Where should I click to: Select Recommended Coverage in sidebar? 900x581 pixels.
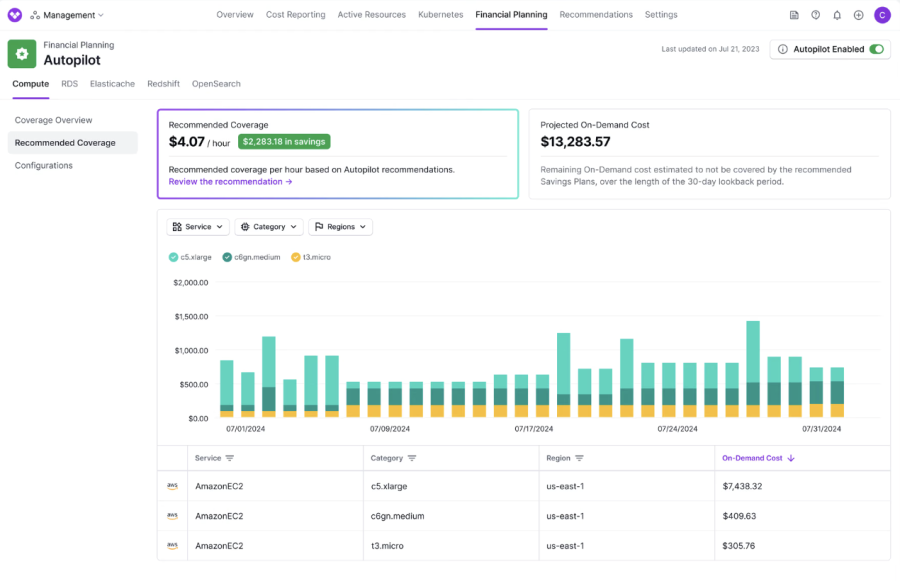click(x=72, y=143)
